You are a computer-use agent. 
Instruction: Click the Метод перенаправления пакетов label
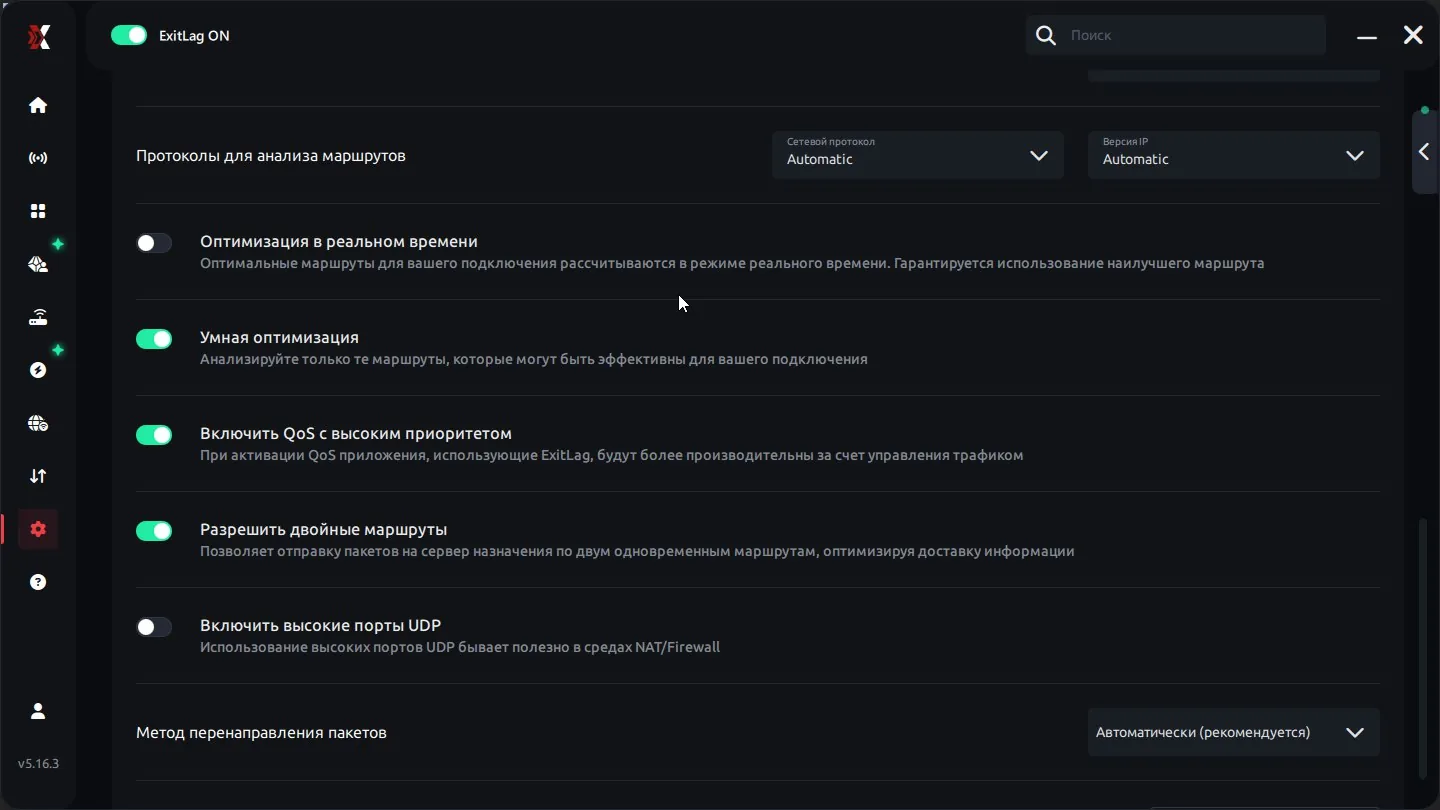click(x=261, y=733)
